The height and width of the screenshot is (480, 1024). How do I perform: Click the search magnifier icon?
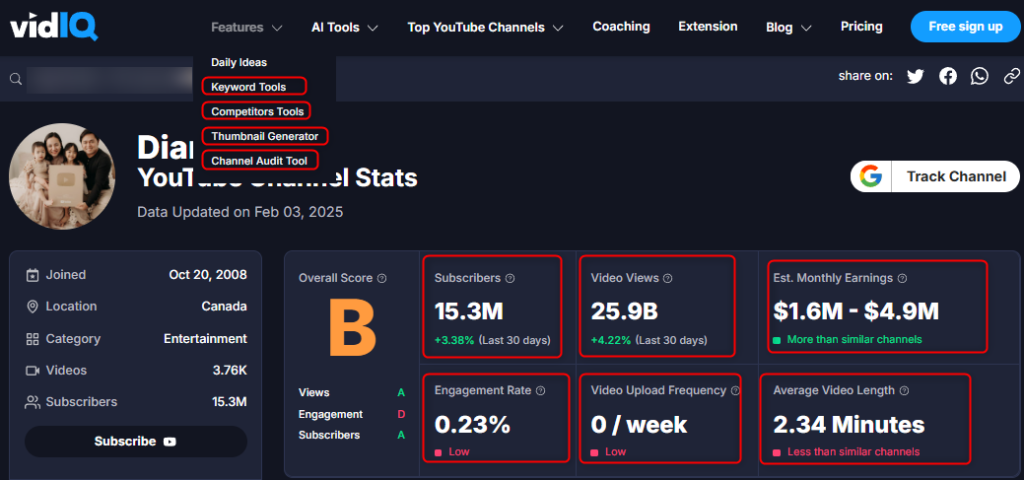16,79
